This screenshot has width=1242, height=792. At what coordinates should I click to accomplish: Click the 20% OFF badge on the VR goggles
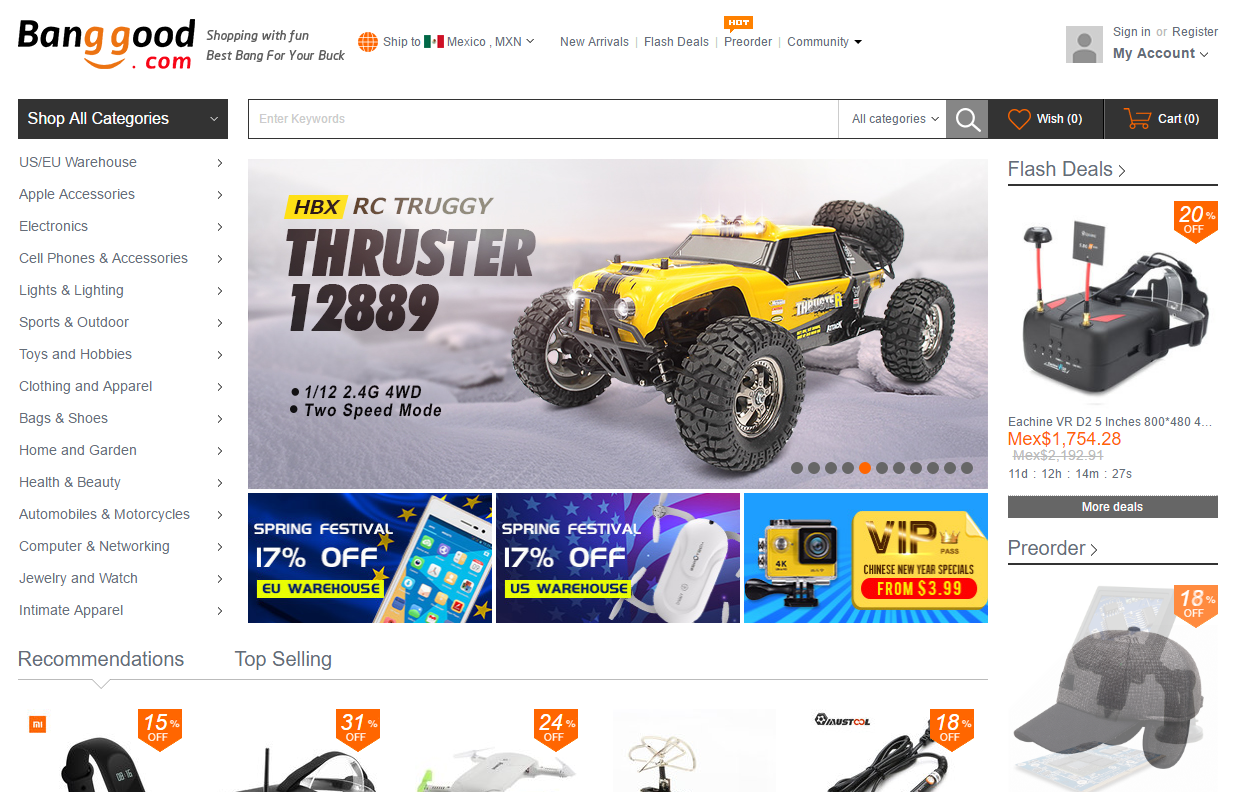(x=1195, y=221)
